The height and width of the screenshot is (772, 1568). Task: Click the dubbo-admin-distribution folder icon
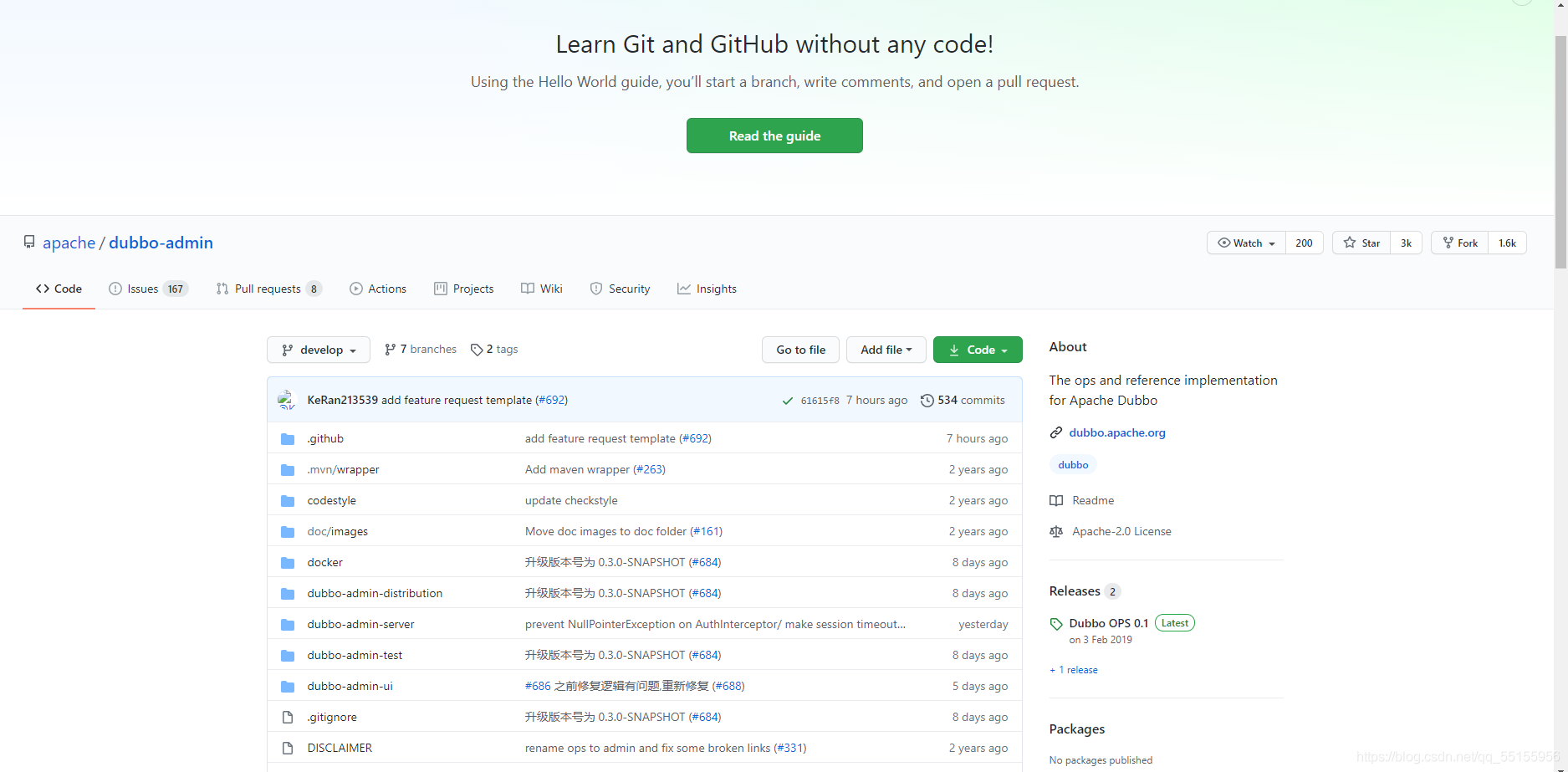click(x=288, y=593)
